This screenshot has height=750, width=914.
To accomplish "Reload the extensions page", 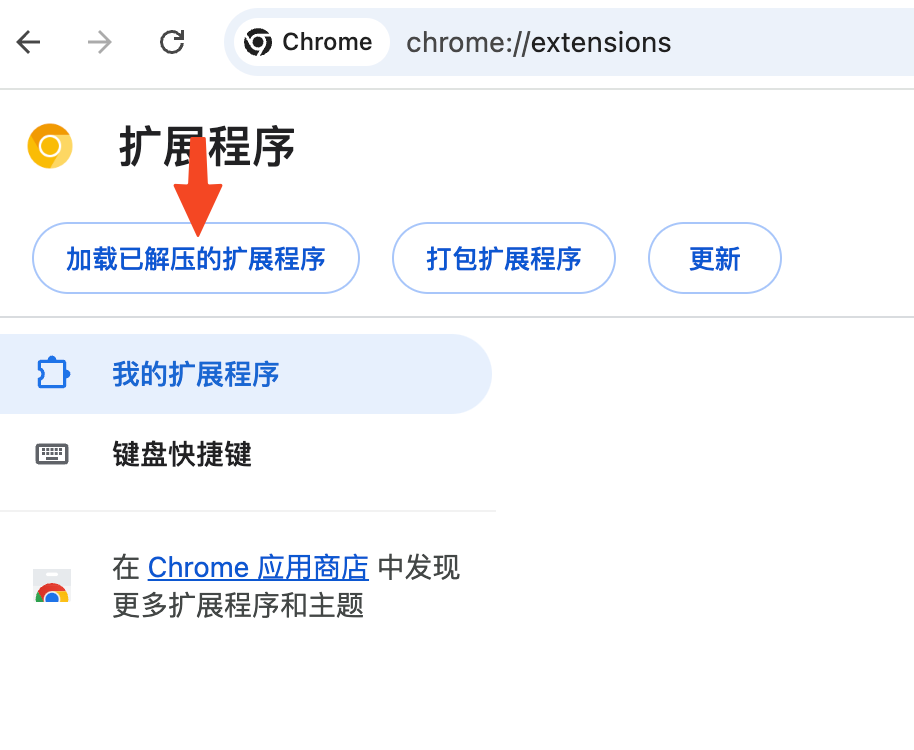I will [x=172, y=43].
